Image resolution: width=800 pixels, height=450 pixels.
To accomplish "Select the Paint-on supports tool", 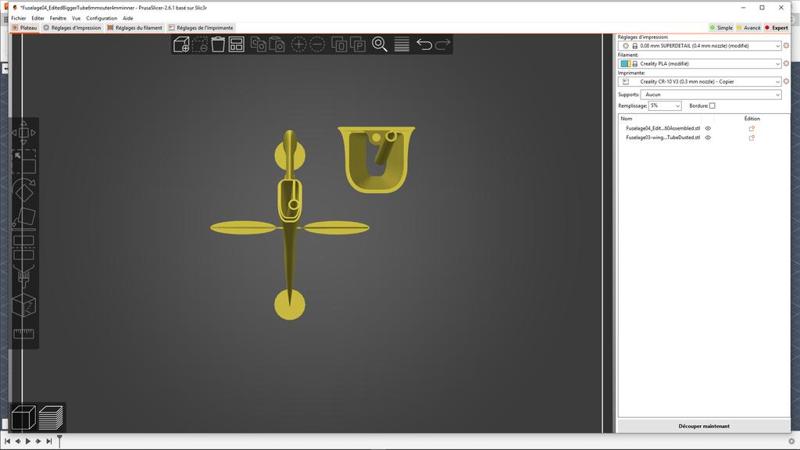I will click(23, 276).
